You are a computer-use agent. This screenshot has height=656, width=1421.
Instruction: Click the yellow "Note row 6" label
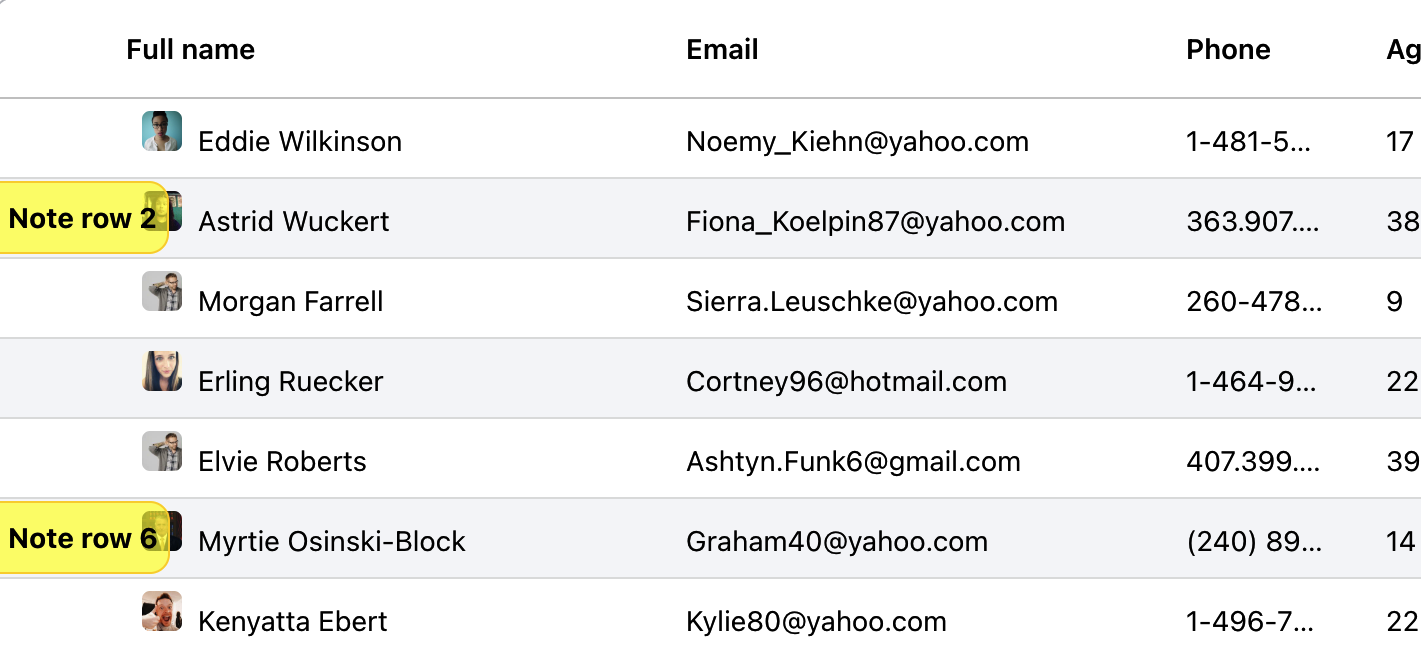82,538
